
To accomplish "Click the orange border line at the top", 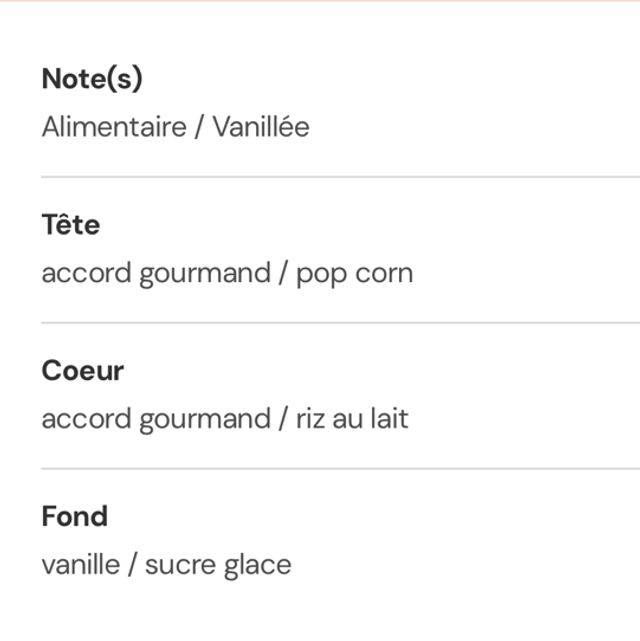I will pyautogui.click(x=320, y=1).
